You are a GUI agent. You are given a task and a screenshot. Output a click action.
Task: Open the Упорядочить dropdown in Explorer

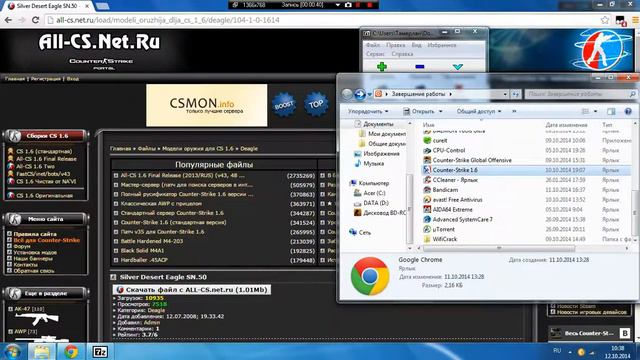pyautogui.click(x=368, y=111)
